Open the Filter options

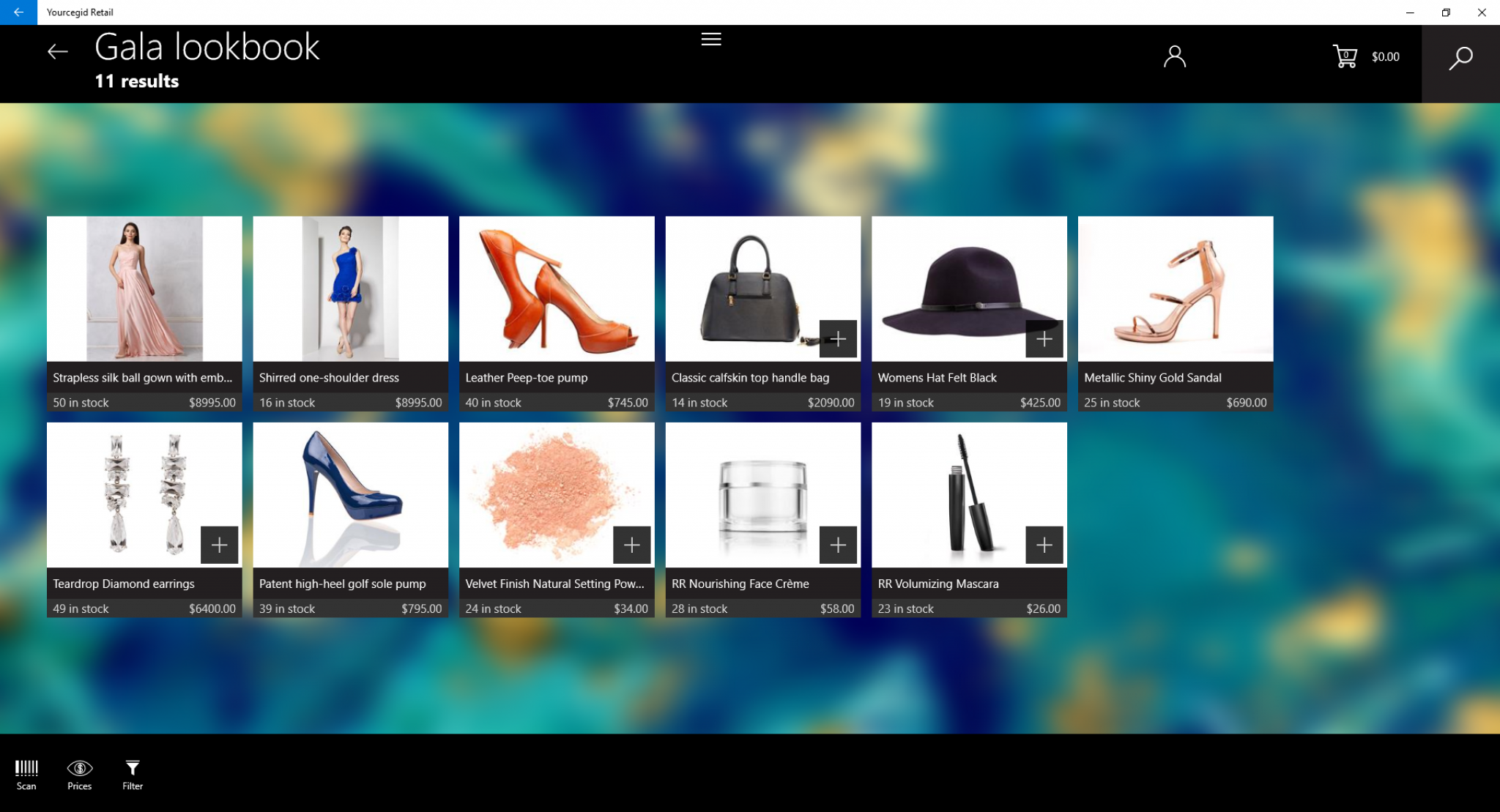coord(133,774)
